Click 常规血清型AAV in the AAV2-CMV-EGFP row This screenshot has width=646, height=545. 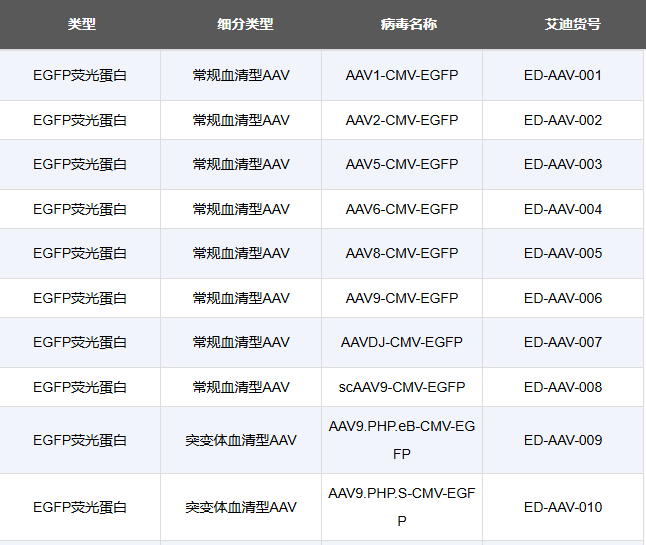point(241,120)
